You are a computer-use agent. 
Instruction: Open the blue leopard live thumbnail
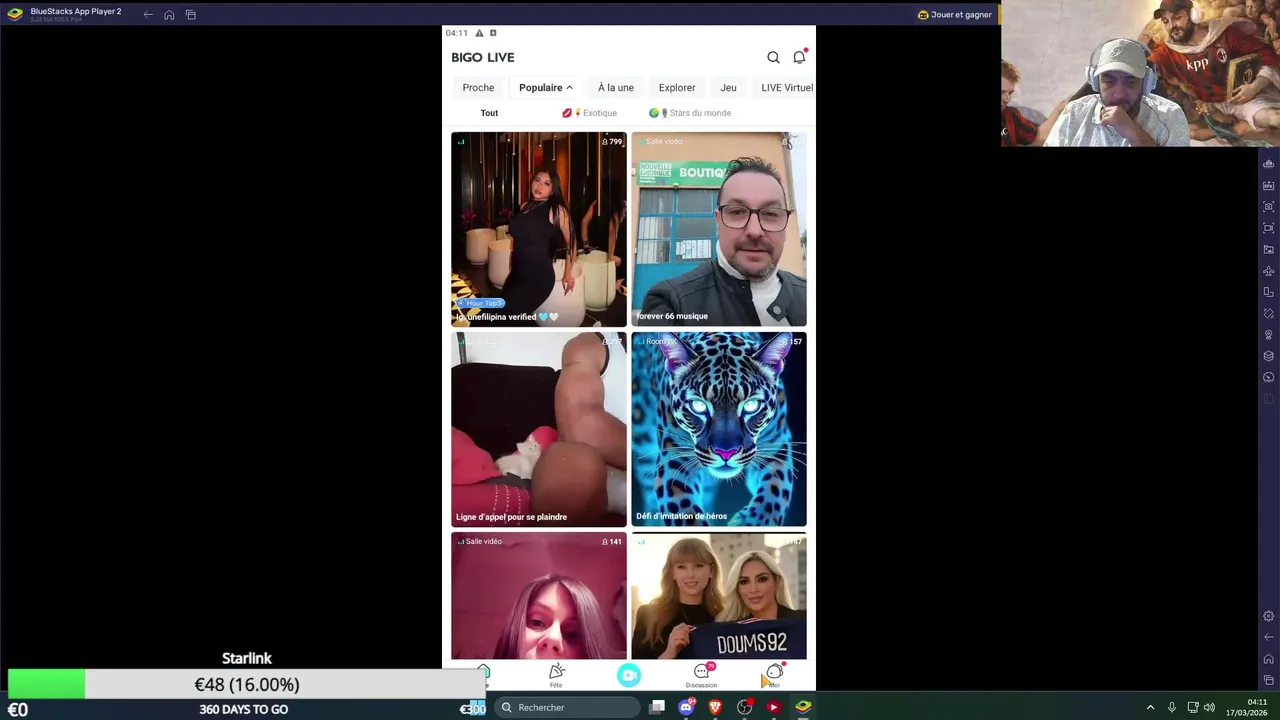718,429
